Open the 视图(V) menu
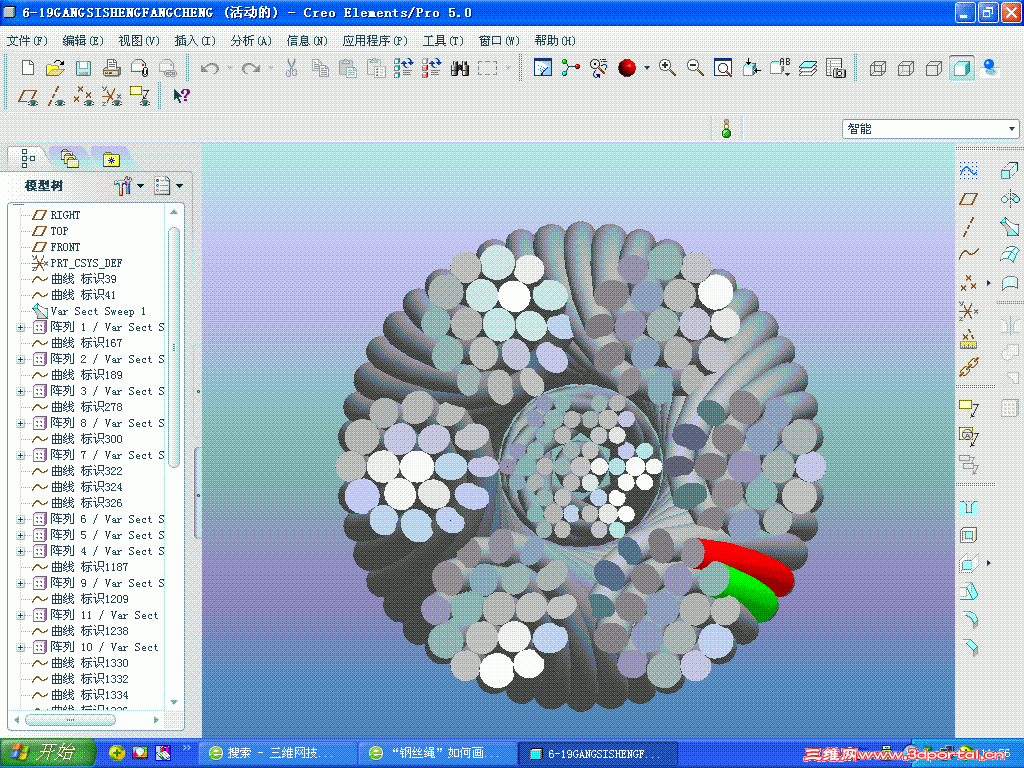Screen dimensions: 1024x768 click(x=139, y=40)
